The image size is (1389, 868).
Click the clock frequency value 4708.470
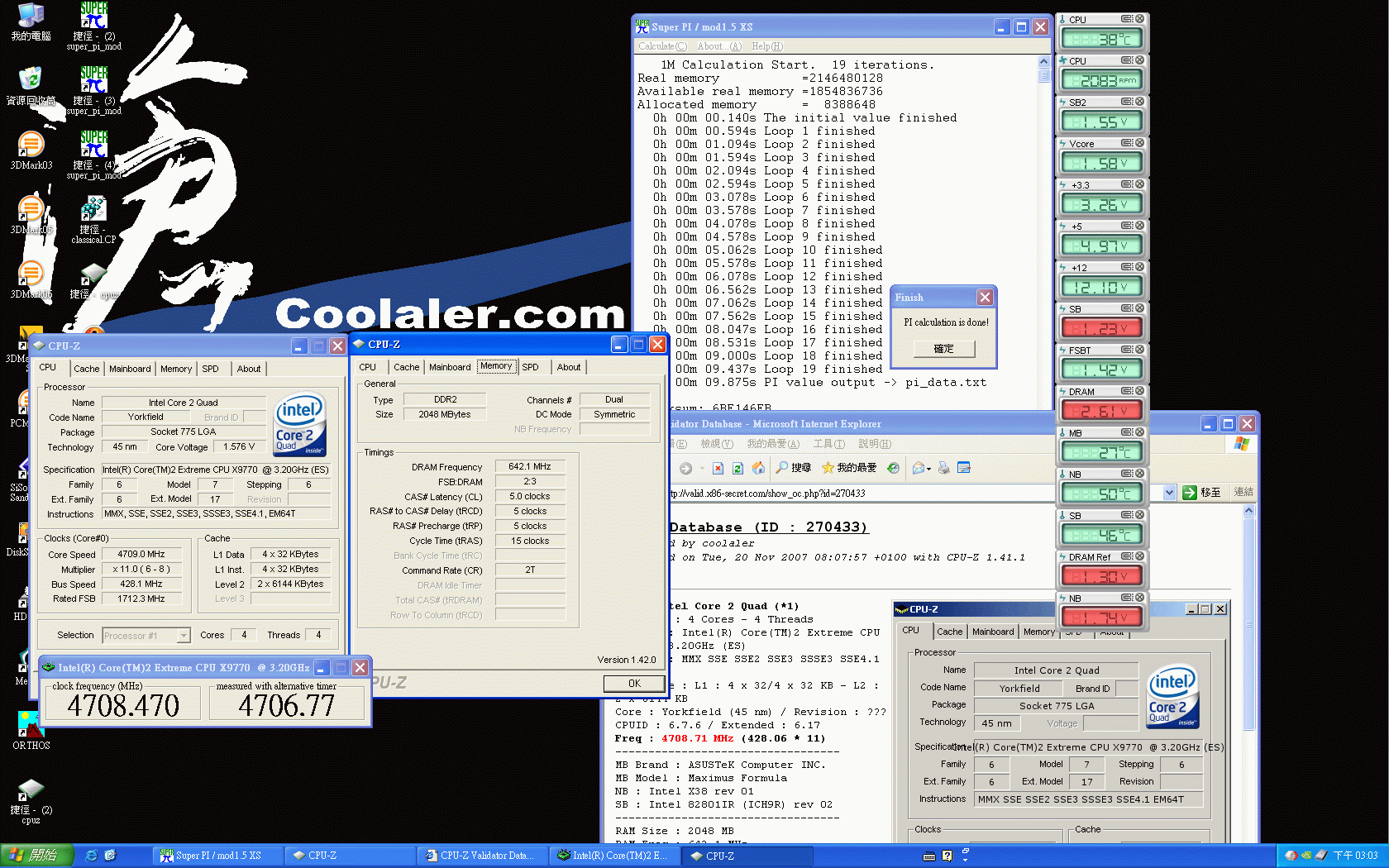pos(123,705)
